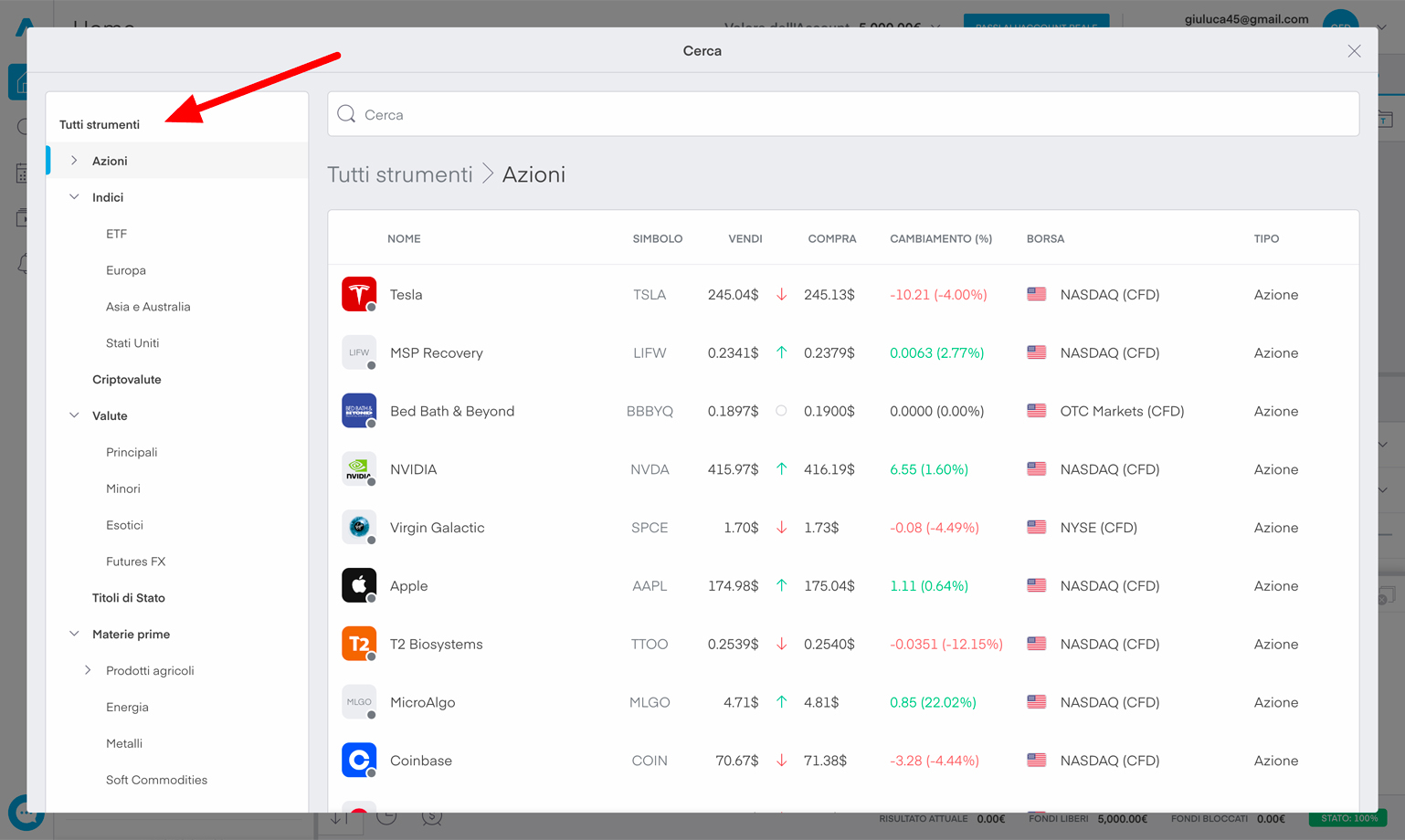Click the Virgin Galactic logo icon

[x=359, y=527]
